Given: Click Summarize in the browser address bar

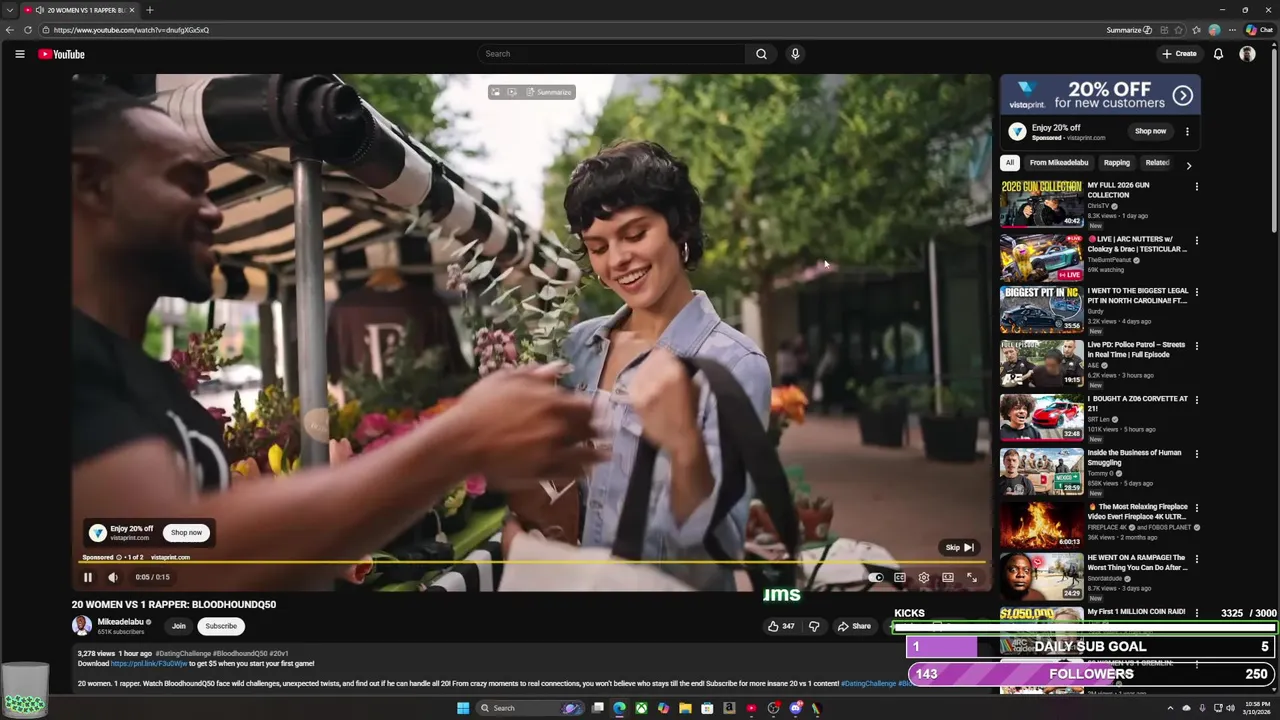Looking at the screenshot, I should 1128,30.
